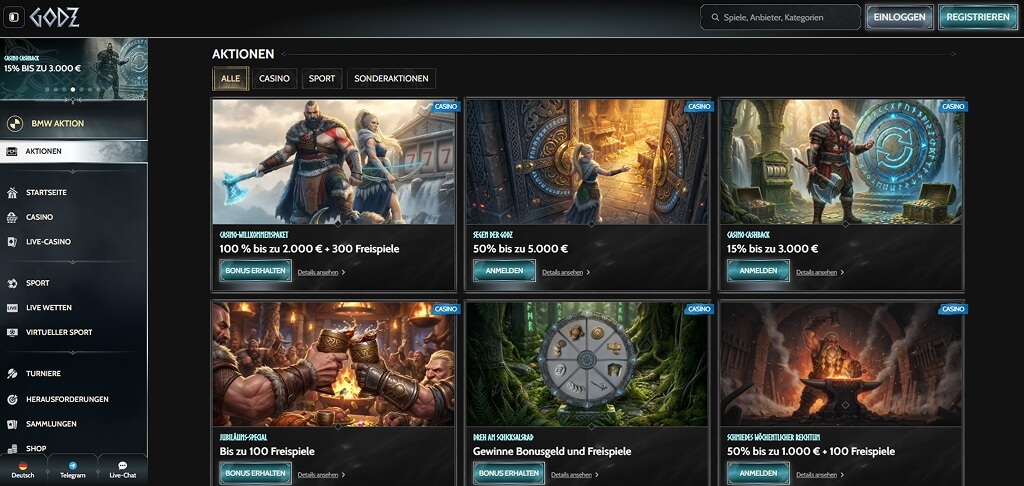Open the Telegram link at the bottom

point(72,470)
